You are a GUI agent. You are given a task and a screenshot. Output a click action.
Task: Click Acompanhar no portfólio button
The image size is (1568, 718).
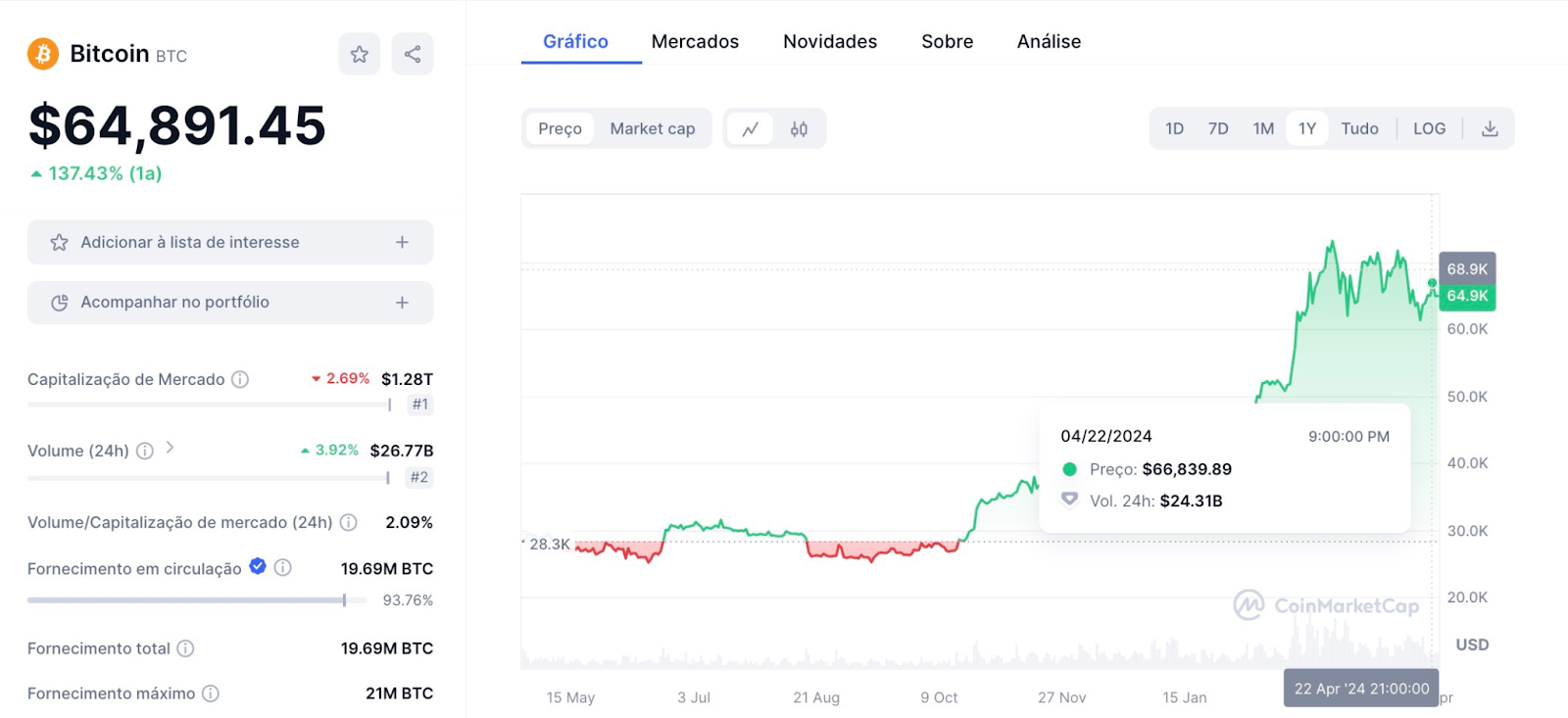tap(230, 303)
